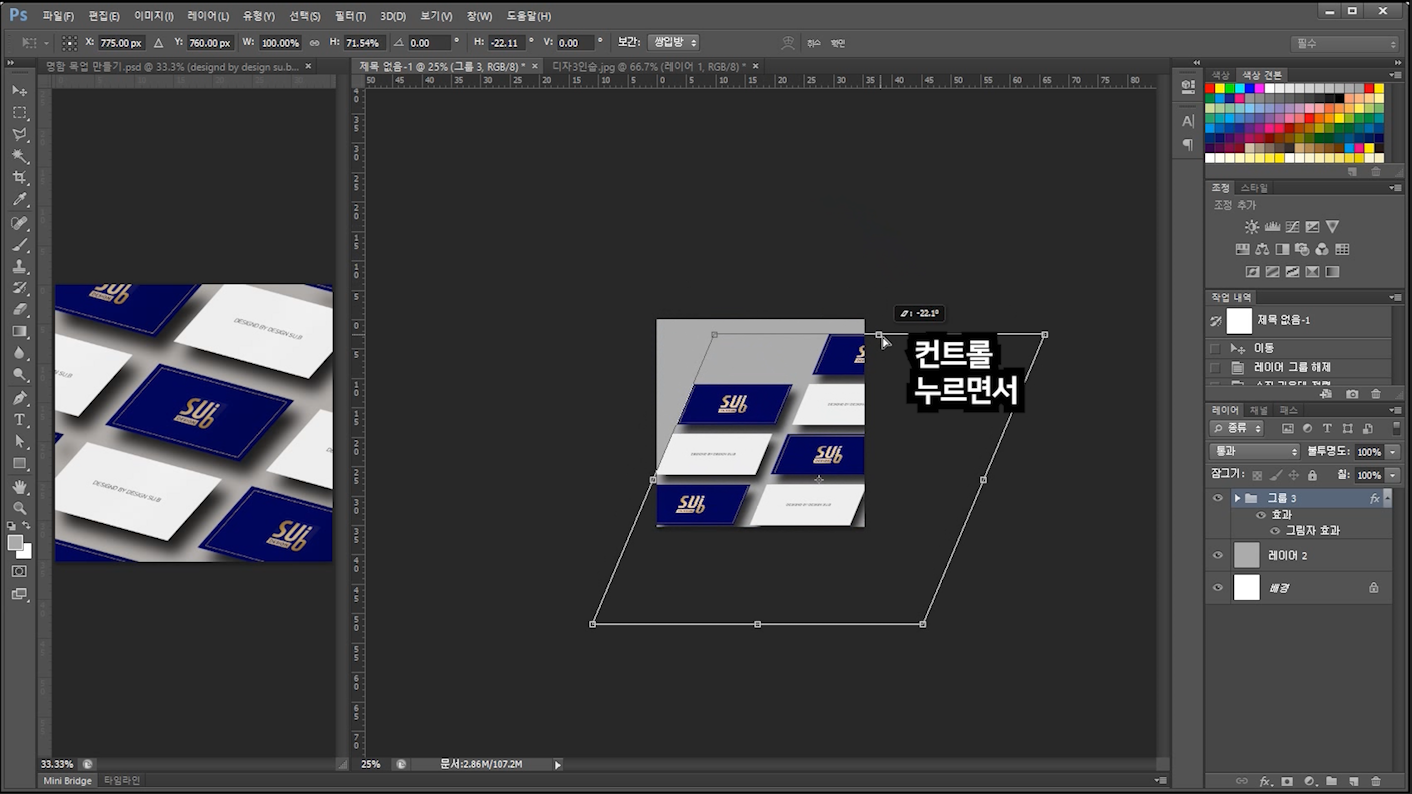Select the Move tool in toolbar
The width and height of the screenshot is (1412, 794).
[20, 91]
